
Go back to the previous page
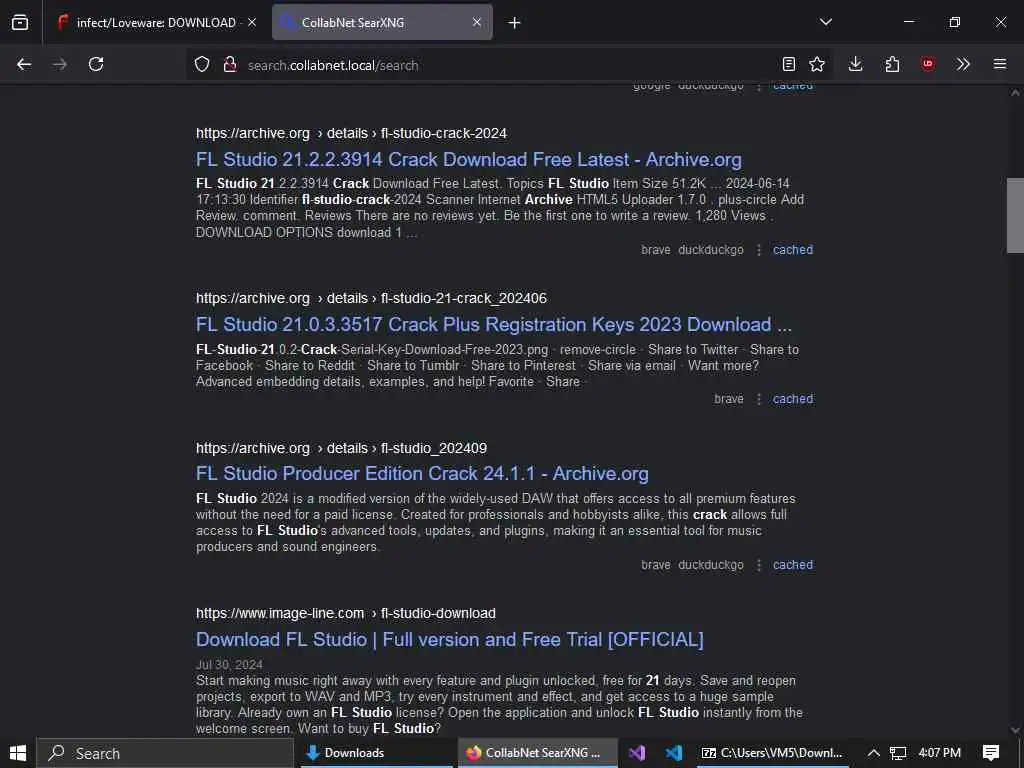click(x=24, y=64)
